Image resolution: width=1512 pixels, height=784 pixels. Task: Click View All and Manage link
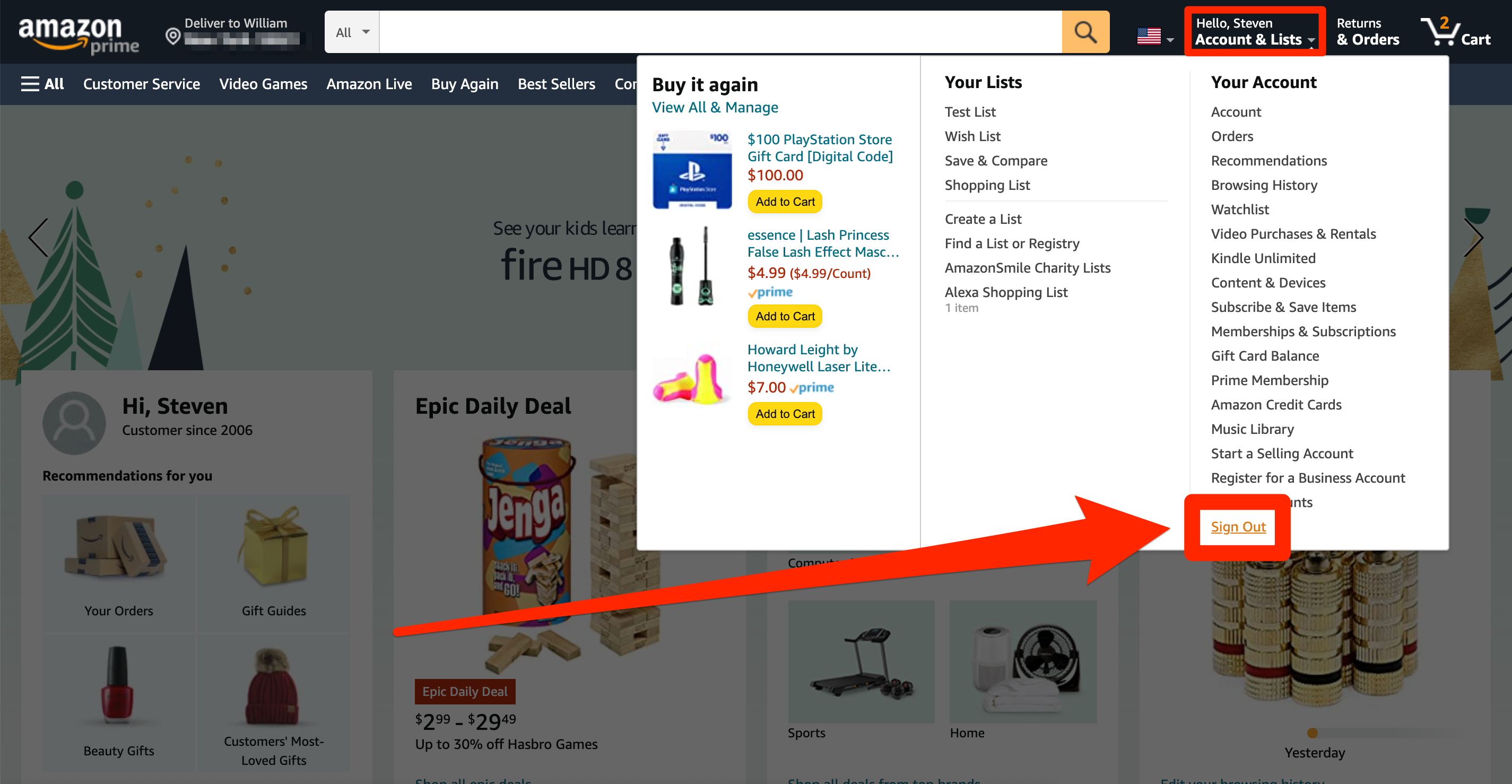pos(715,107)
